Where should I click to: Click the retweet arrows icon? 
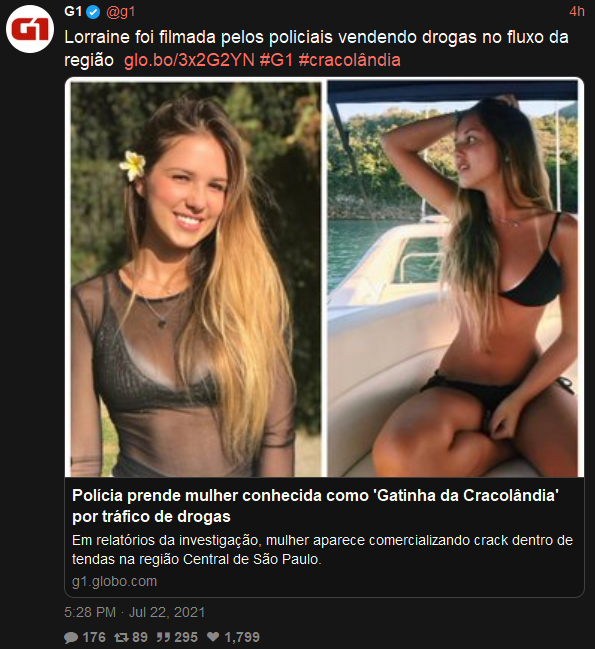121,637
